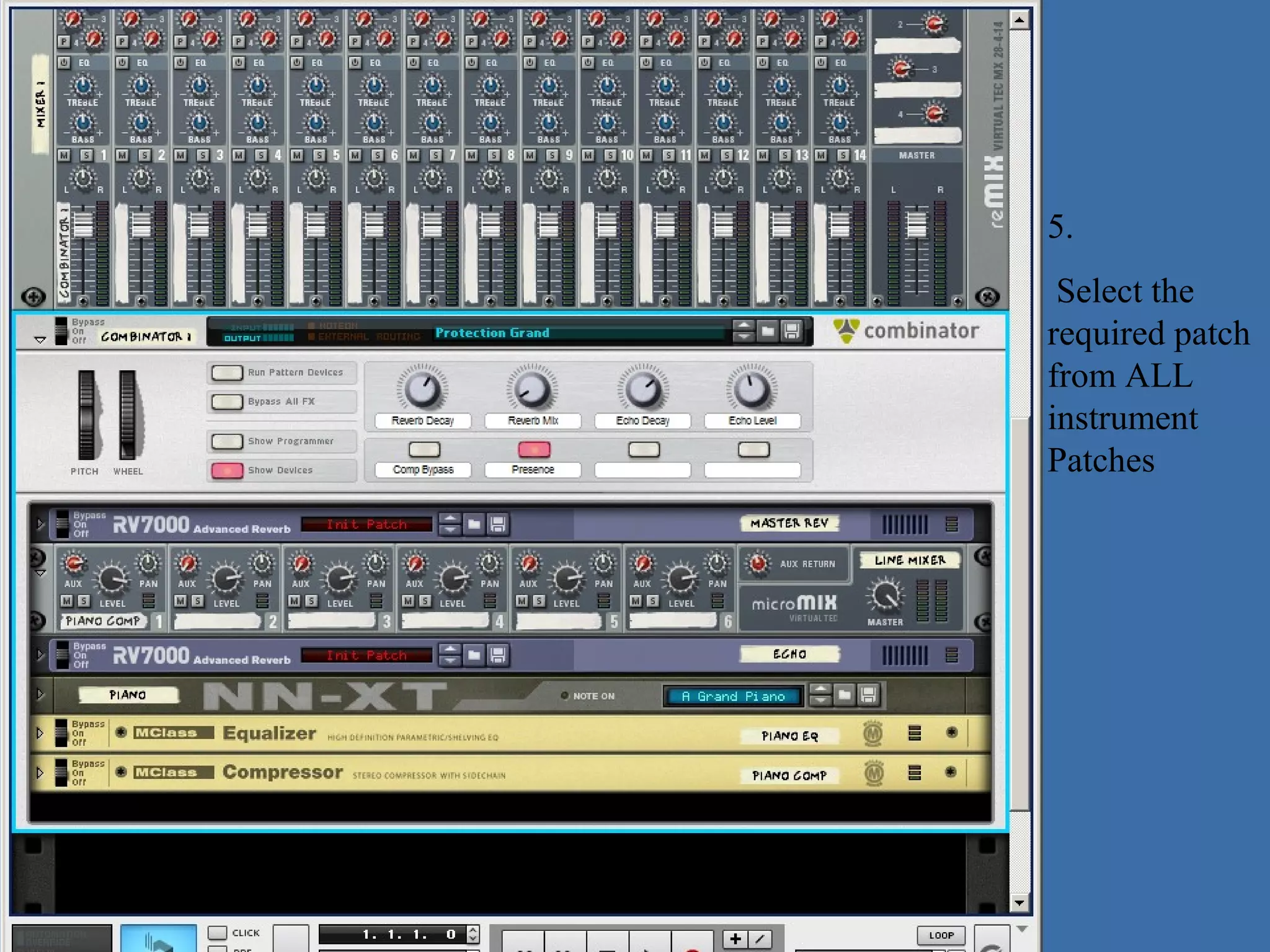The width and height of the screenshot is (1270, 952).
Task: Open the ECHO RV7000 patch browser folder
Action: [x=474, y=655]
